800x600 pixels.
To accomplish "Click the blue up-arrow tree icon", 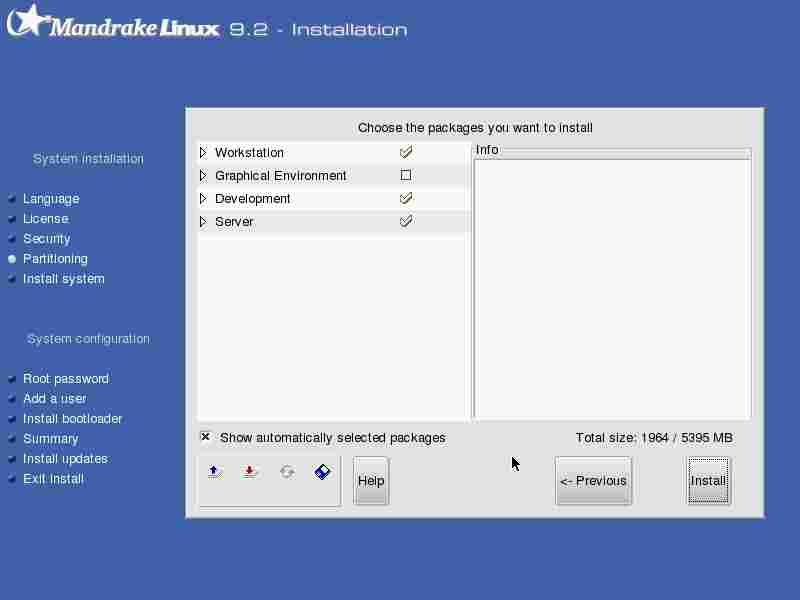I will (215, 472).
